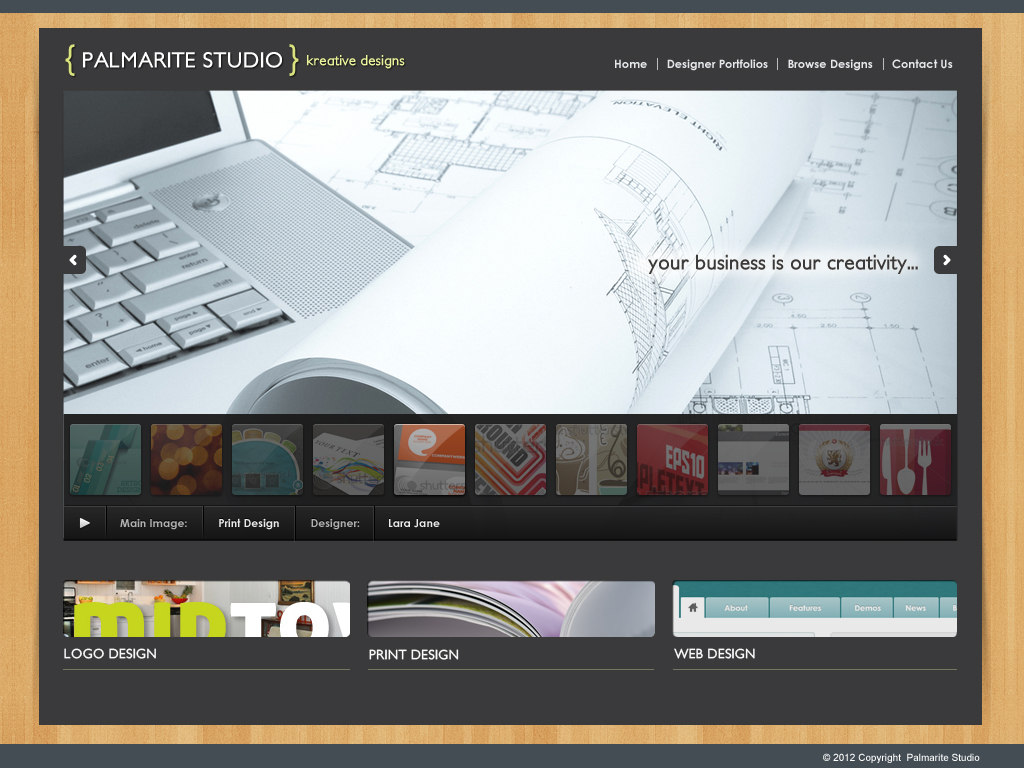Go to previous slide with left arrow
This screenshot has width=1024, height=768.
click(74, 260)
